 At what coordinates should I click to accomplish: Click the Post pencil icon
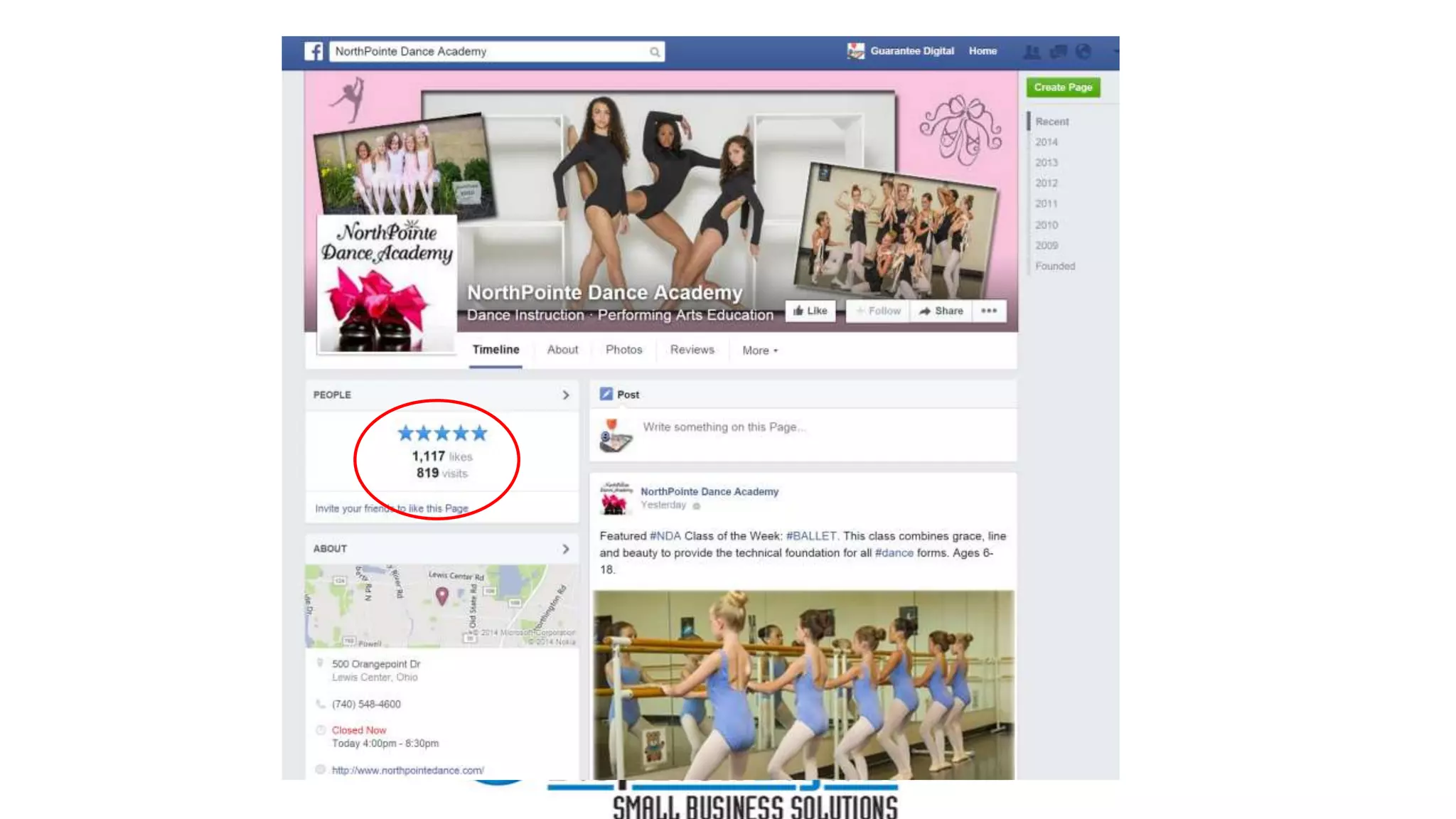click(606, 394)
